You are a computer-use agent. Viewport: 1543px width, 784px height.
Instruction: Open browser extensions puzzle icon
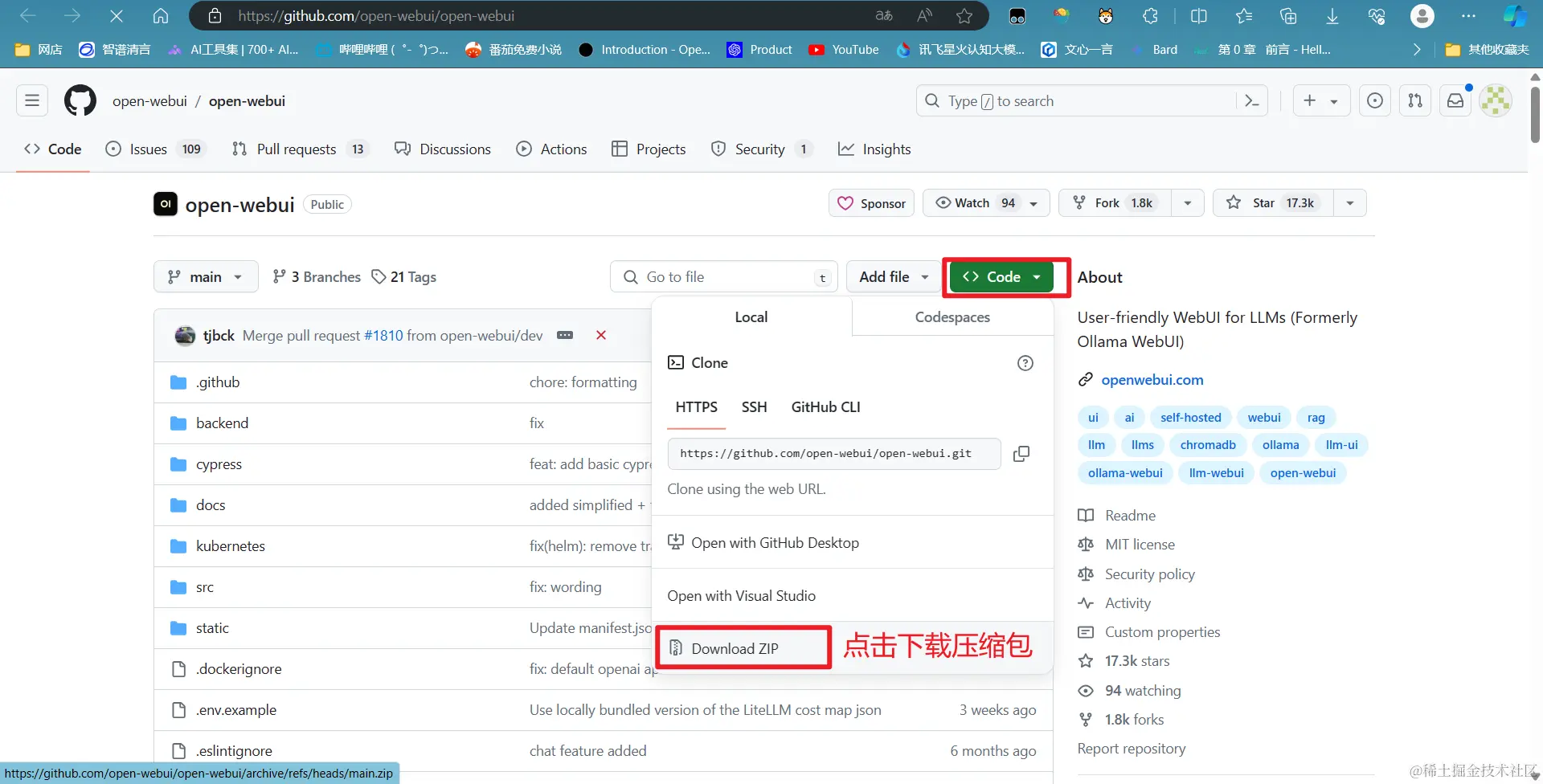pos(1150,15)
